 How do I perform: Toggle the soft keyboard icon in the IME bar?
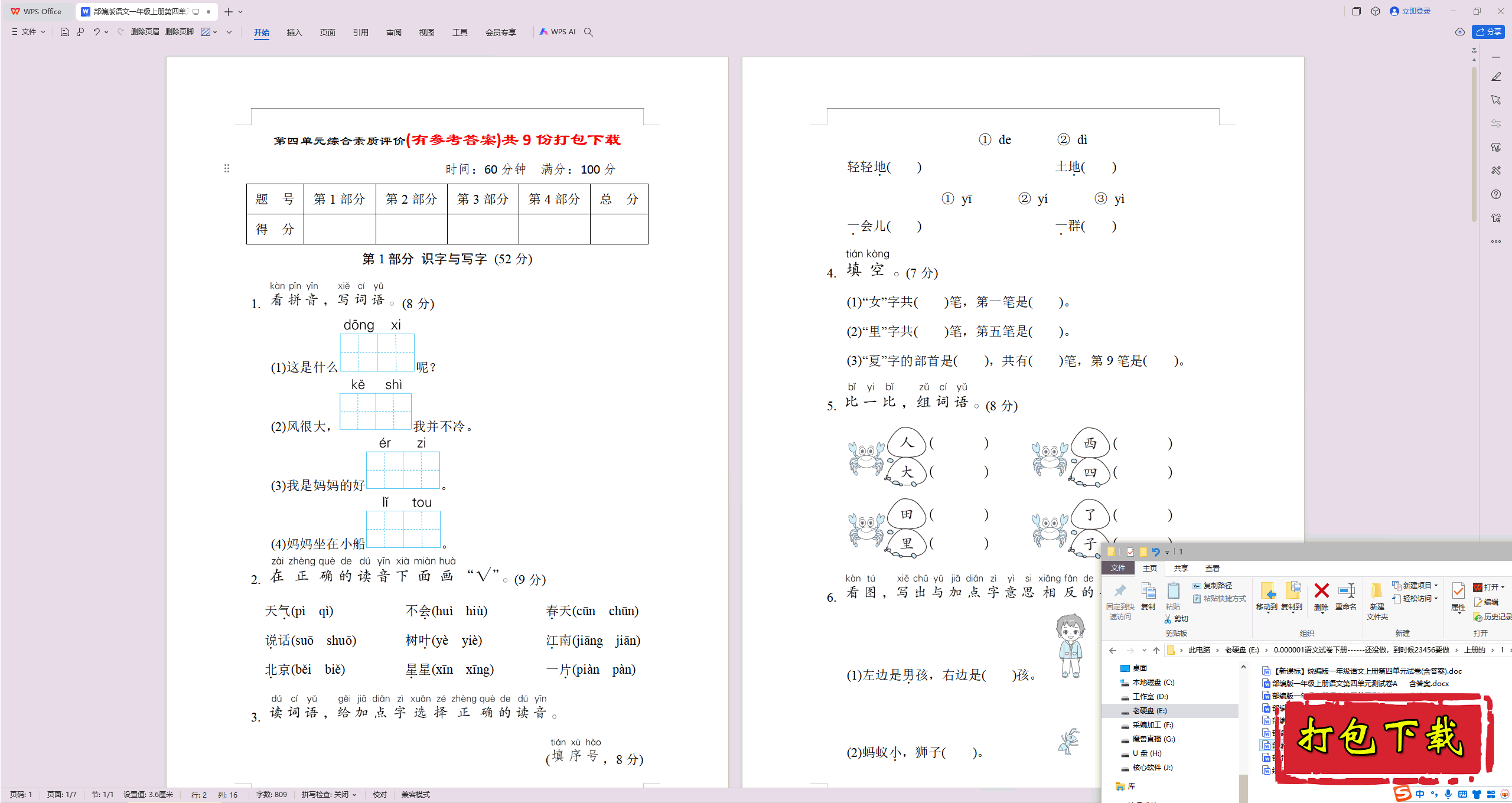(1462, 794)
